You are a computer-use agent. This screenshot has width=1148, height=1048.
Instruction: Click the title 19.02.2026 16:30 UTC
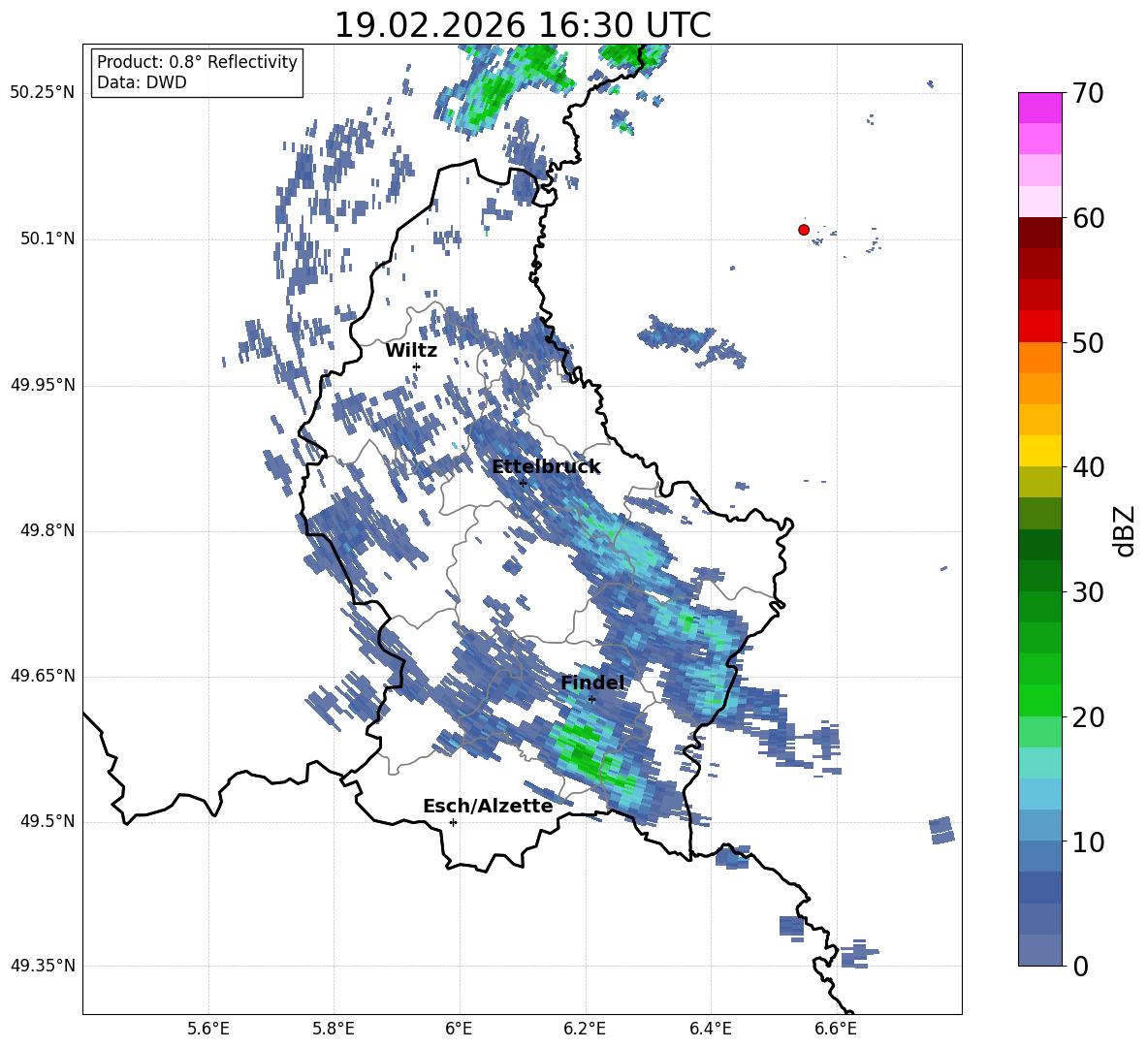pyautogui.click(x=522, y=25)
